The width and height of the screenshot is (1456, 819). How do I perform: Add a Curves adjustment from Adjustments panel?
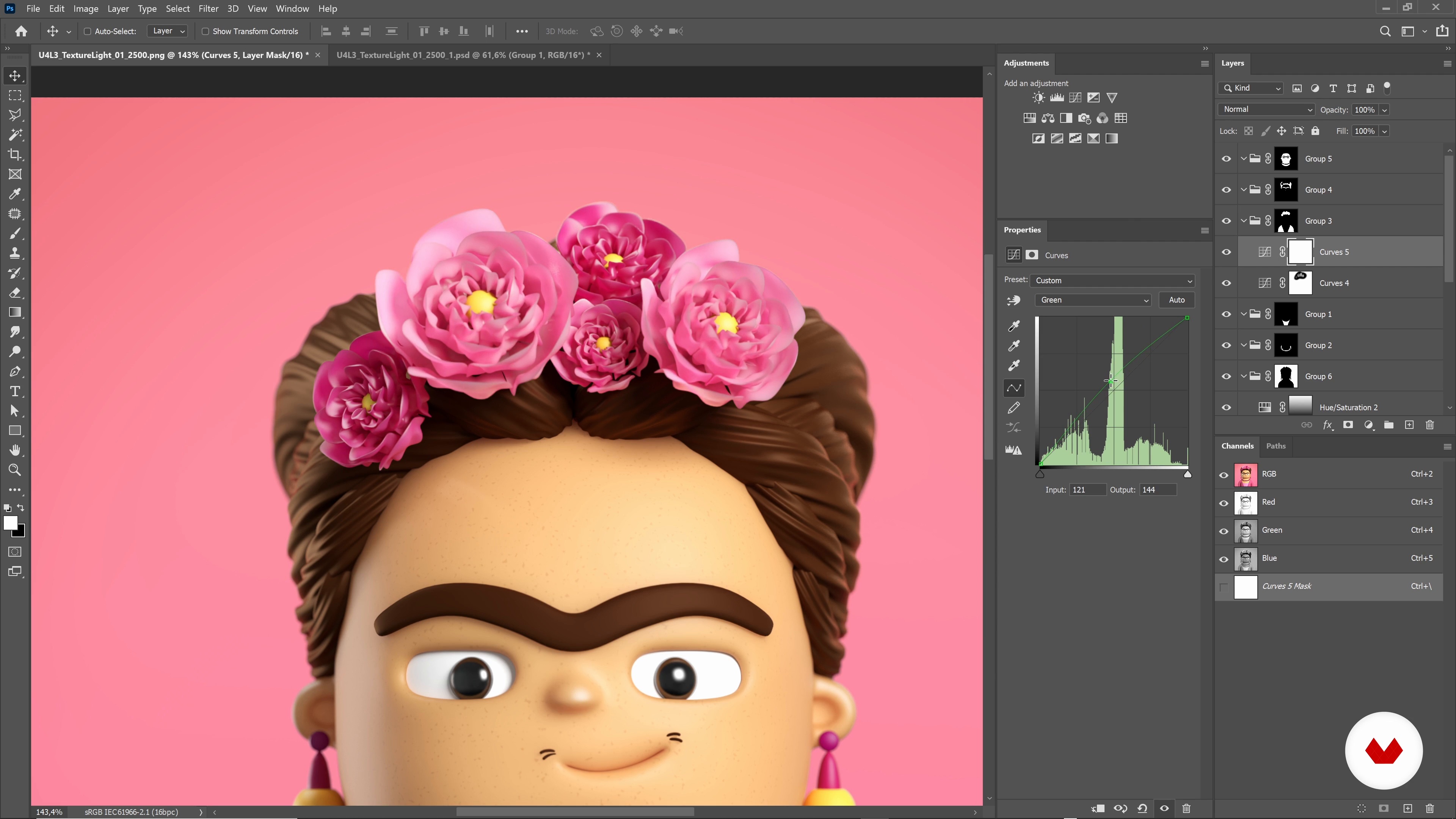1075,98
